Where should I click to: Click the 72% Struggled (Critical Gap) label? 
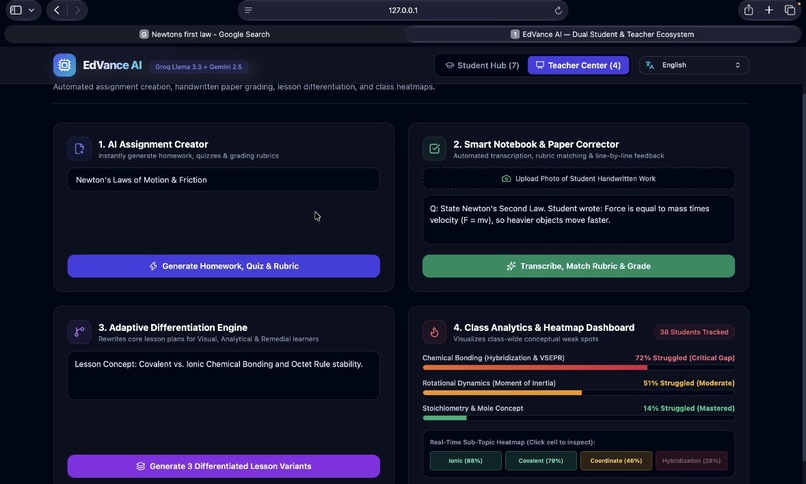(685, 358)
